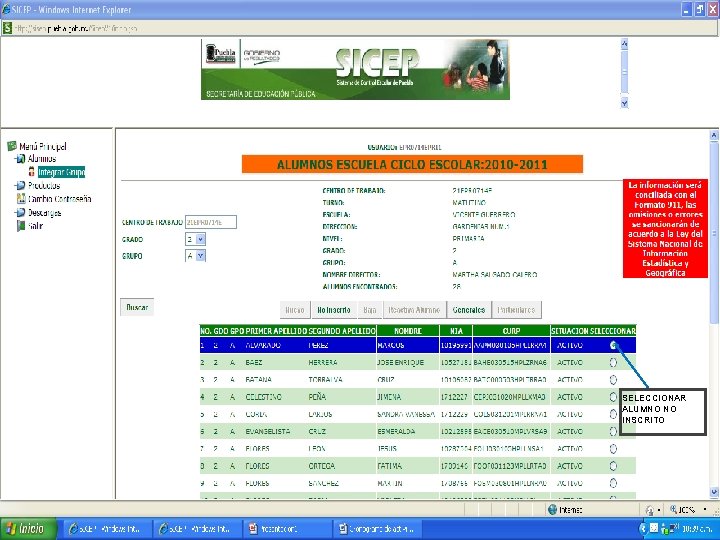The height and width of the screenshot is (540, 720).
Task: Click the Alumnos folder icon
Action: pyautogui.click(x=20, y=159)
